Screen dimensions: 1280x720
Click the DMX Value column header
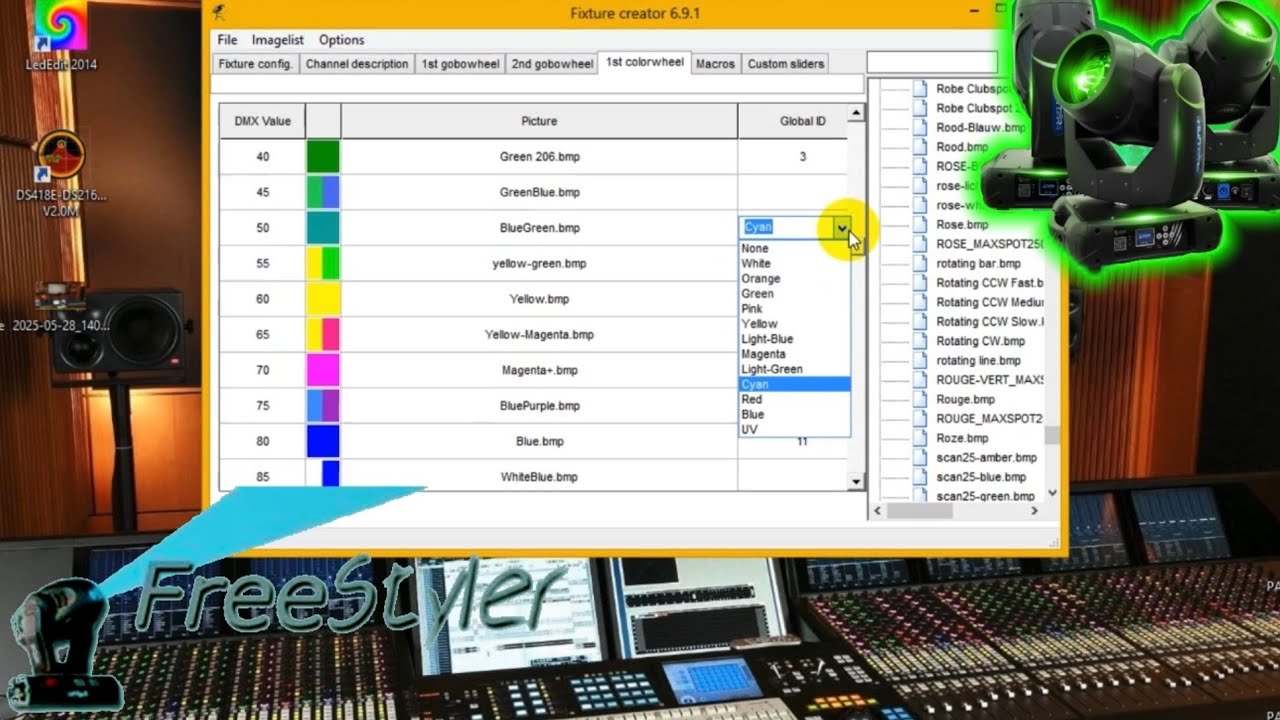tap(262, 121)
